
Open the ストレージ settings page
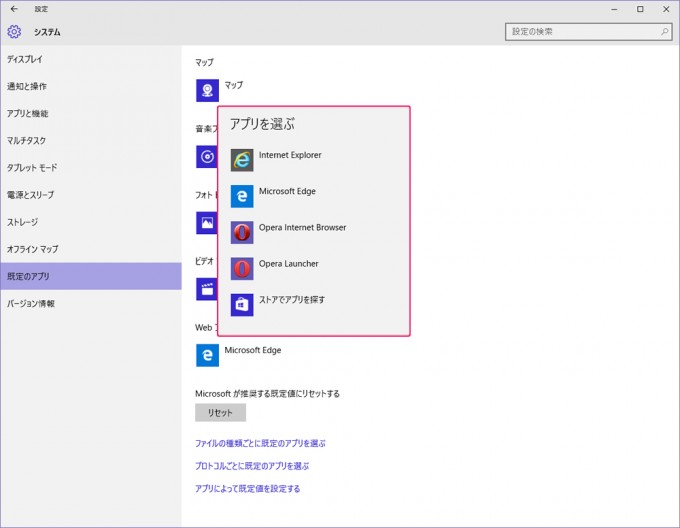click(91, 222)
